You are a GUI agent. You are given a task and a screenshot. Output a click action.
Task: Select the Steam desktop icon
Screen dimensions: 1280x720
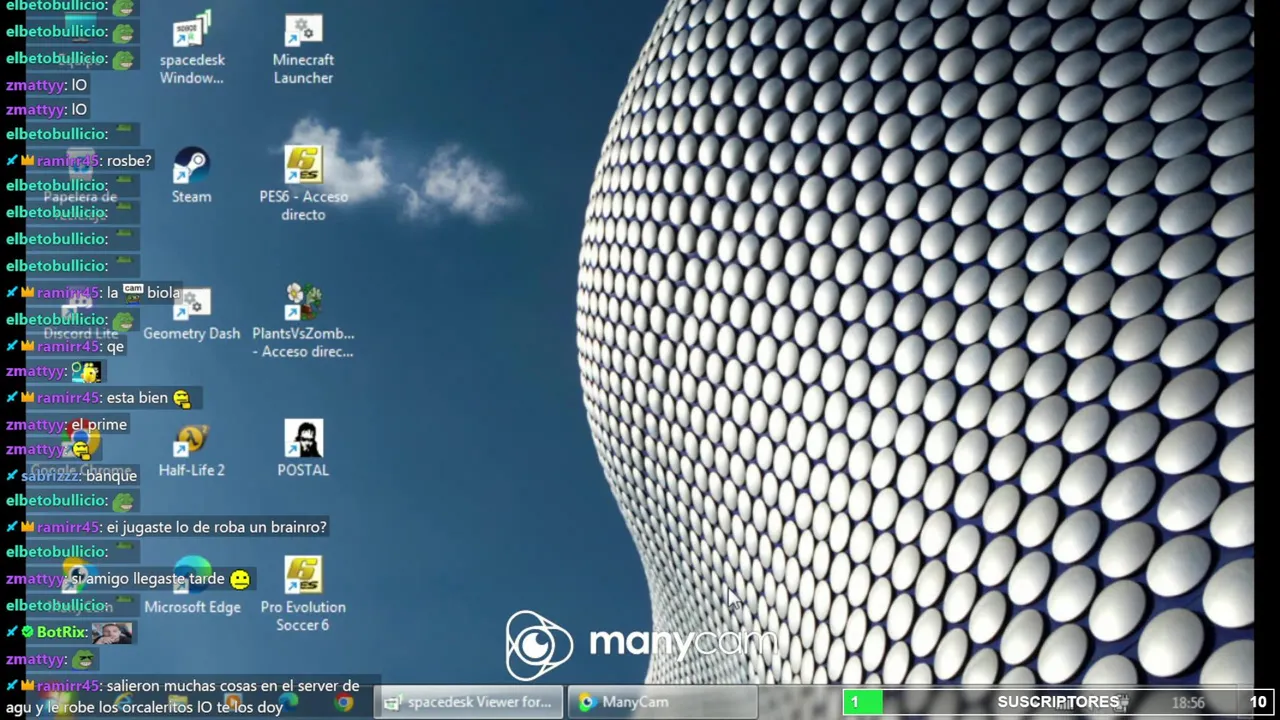coord(191,176)
